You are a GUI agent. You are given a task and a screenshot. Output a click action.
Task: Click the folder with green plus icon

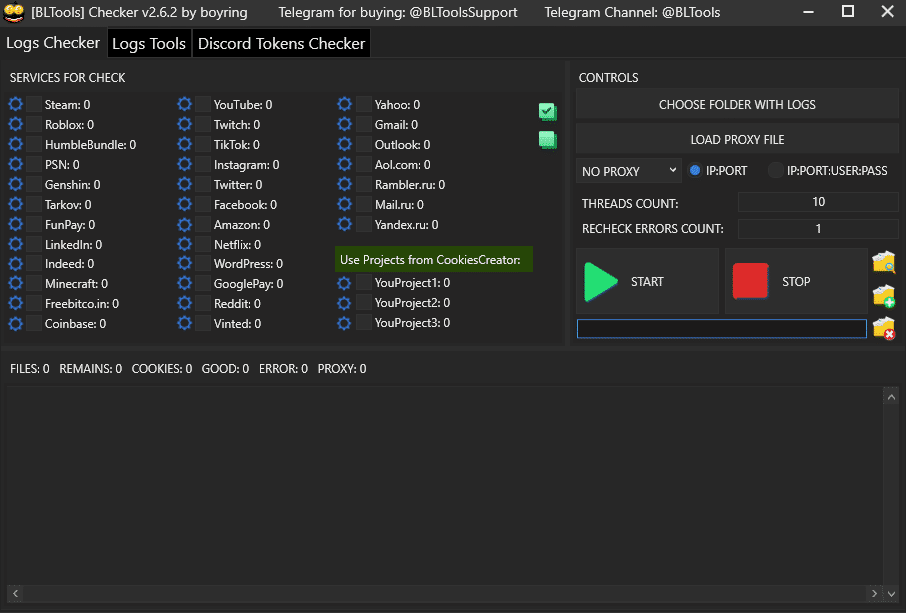pyautogui.click(x=884, y=294)
